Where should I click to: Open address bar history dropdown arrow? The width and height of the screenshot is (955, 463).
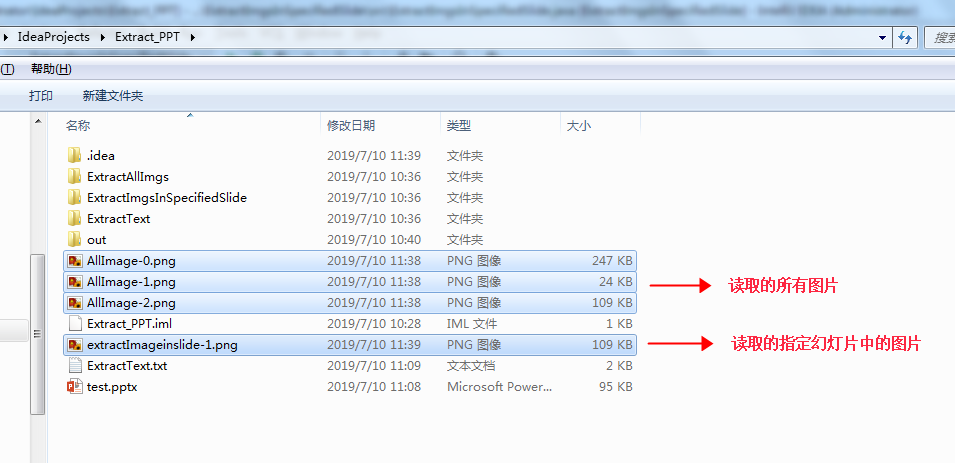coord(883,38)
